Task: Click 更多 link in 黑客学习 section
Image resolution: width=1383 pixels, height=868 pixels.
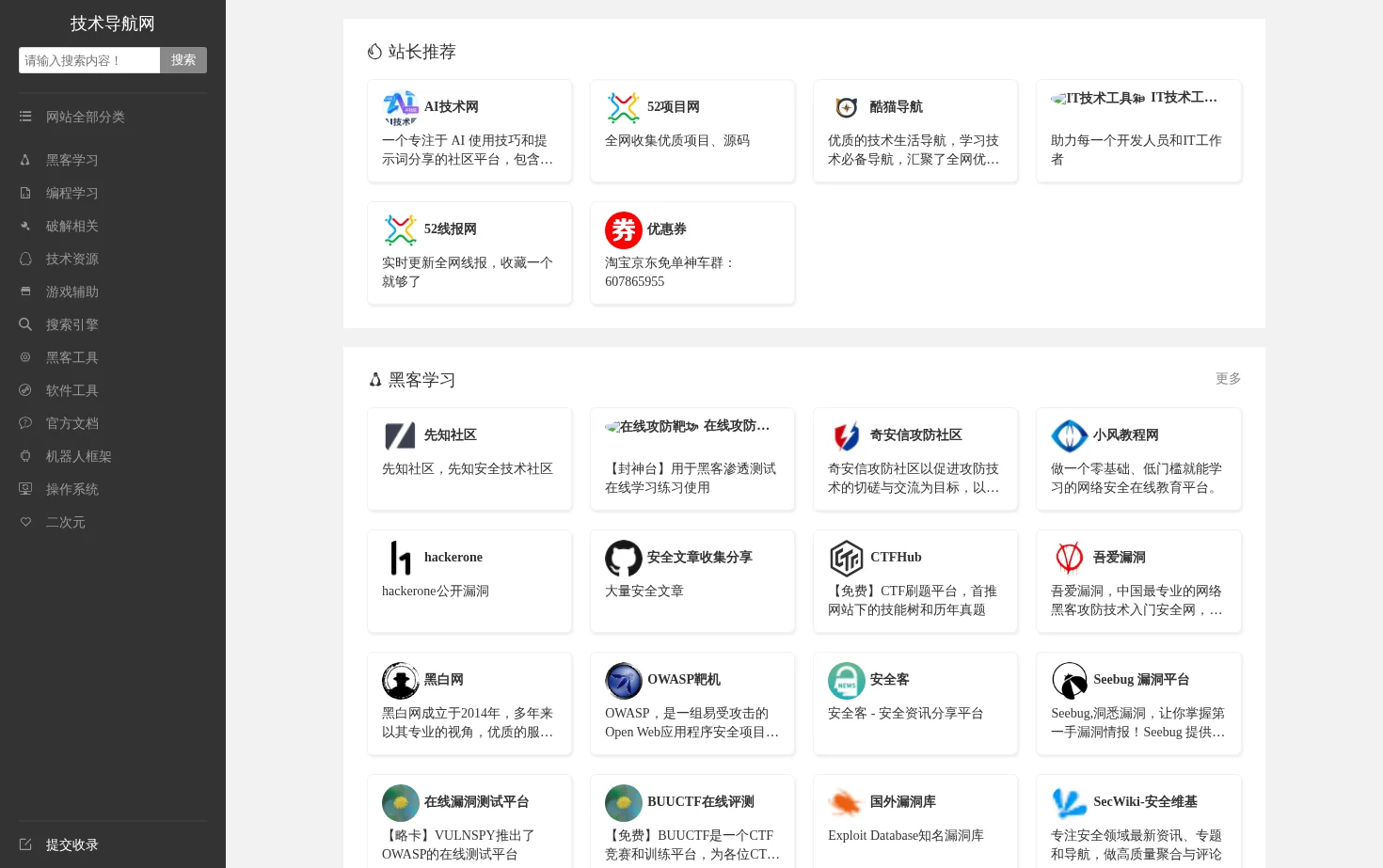Action: [x=1228, y=378]
